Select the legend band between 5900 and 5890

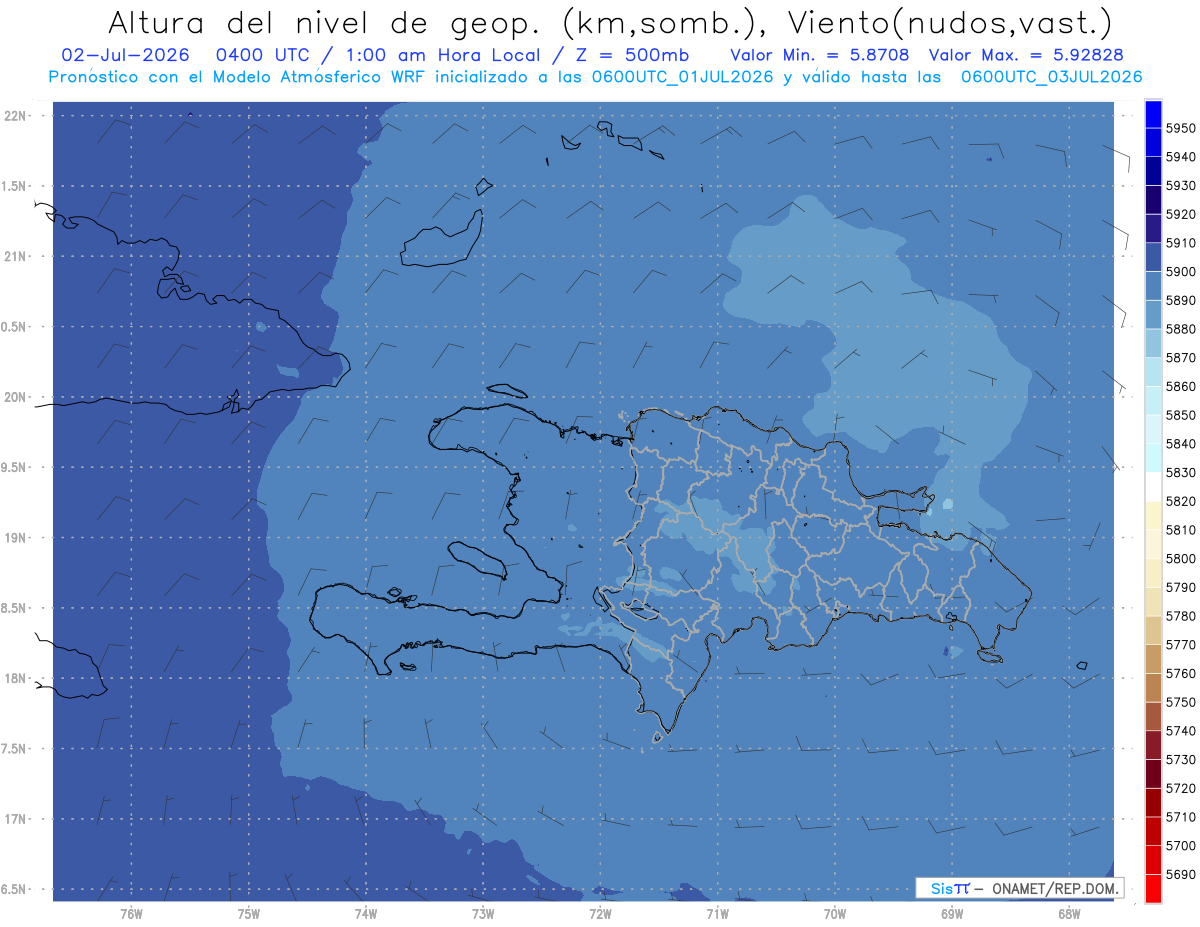(x=1152, y=286)
